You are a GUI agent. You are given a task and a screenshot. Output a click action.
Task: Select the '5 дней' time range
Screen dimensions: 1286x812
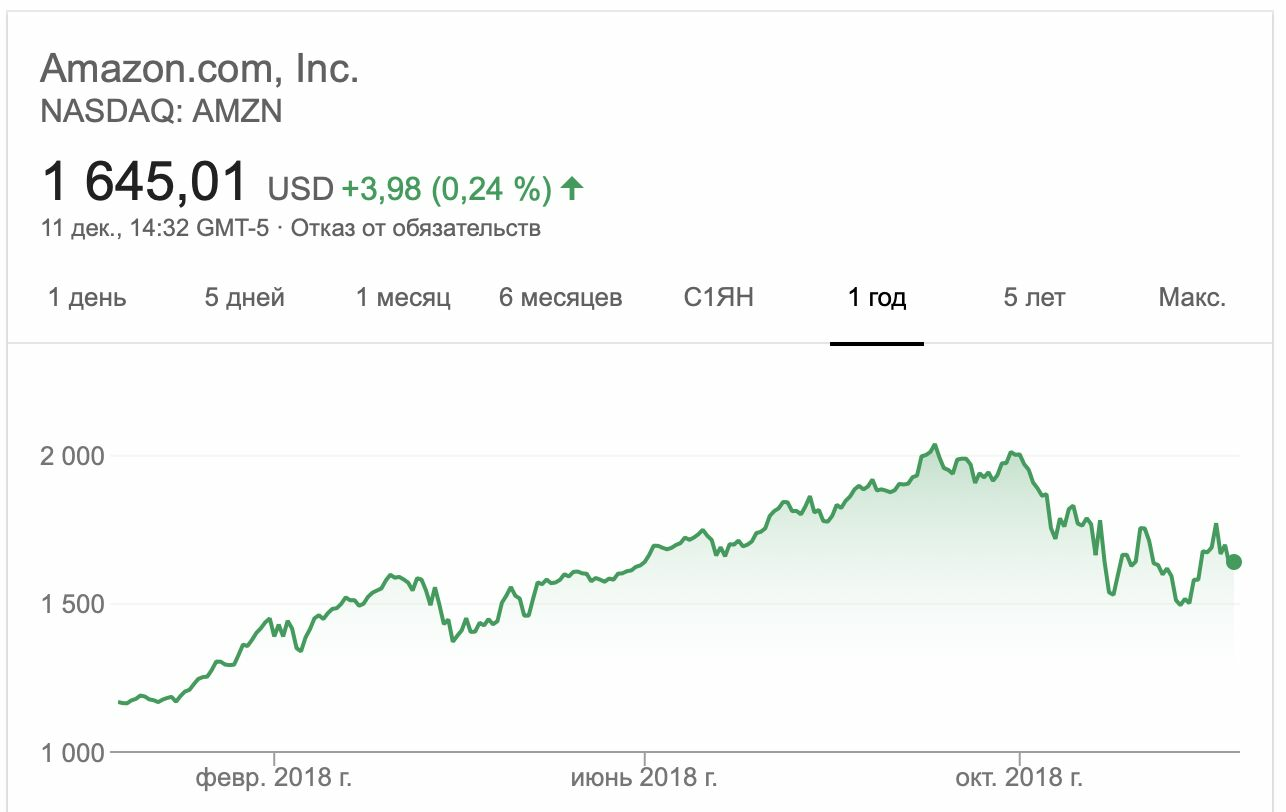point(245,298)
